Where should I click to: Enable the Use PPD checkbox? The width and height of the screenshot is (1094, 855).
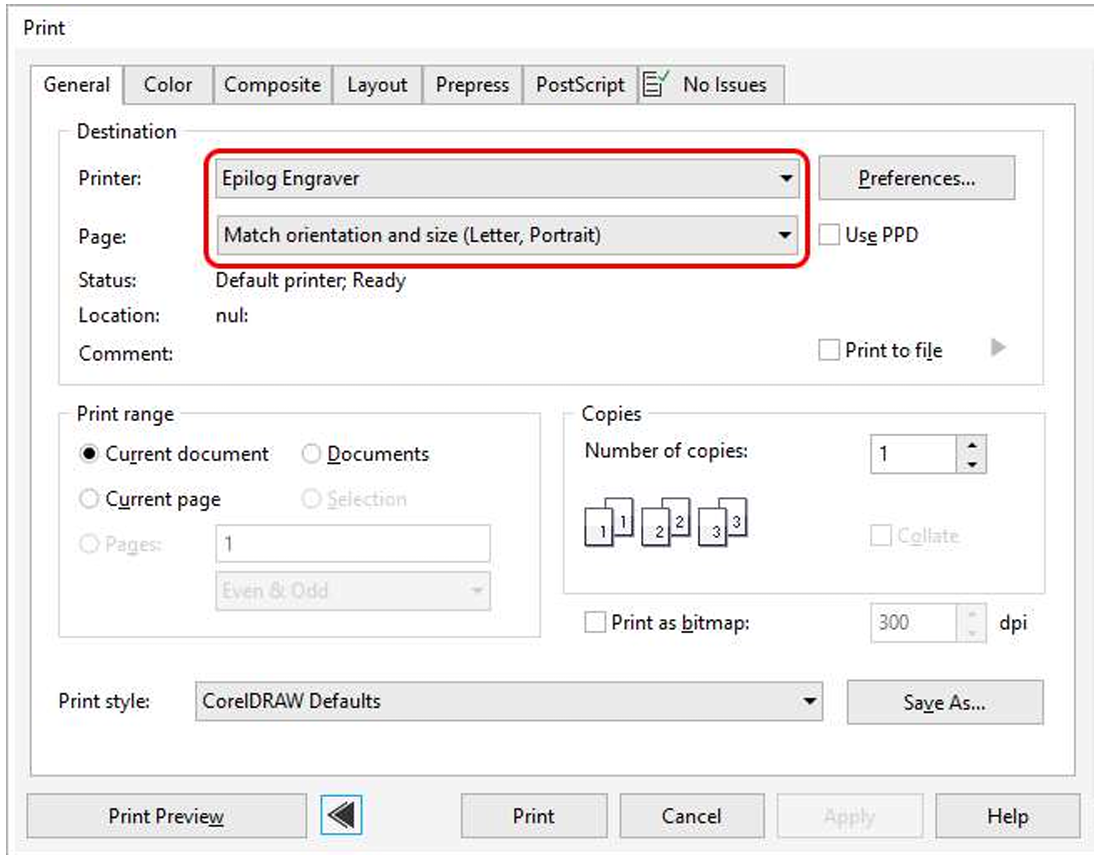tap(829, 236)
